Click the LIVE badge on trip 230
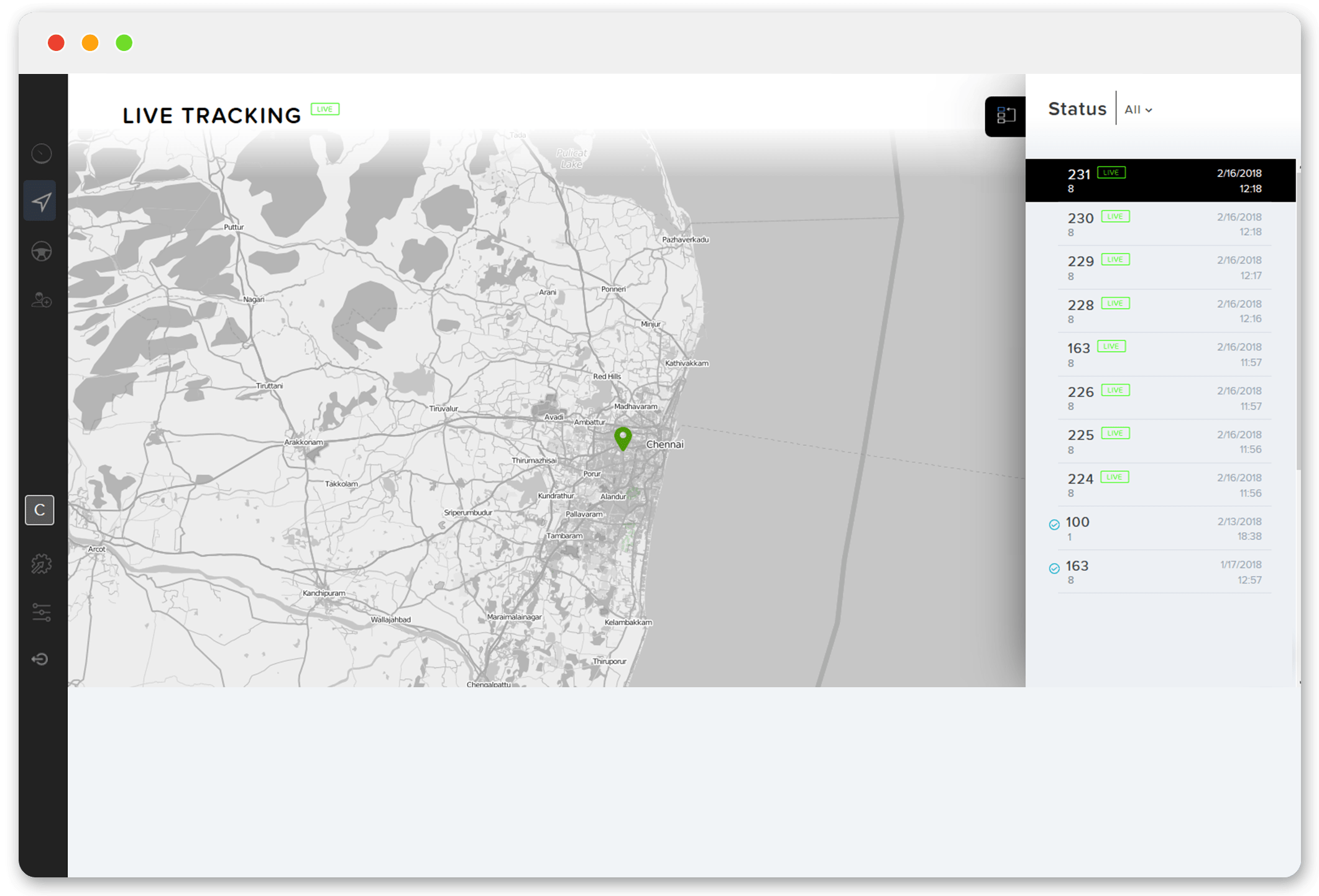This screenshot has height=896, width=1319. click(x=1115, y=216)
